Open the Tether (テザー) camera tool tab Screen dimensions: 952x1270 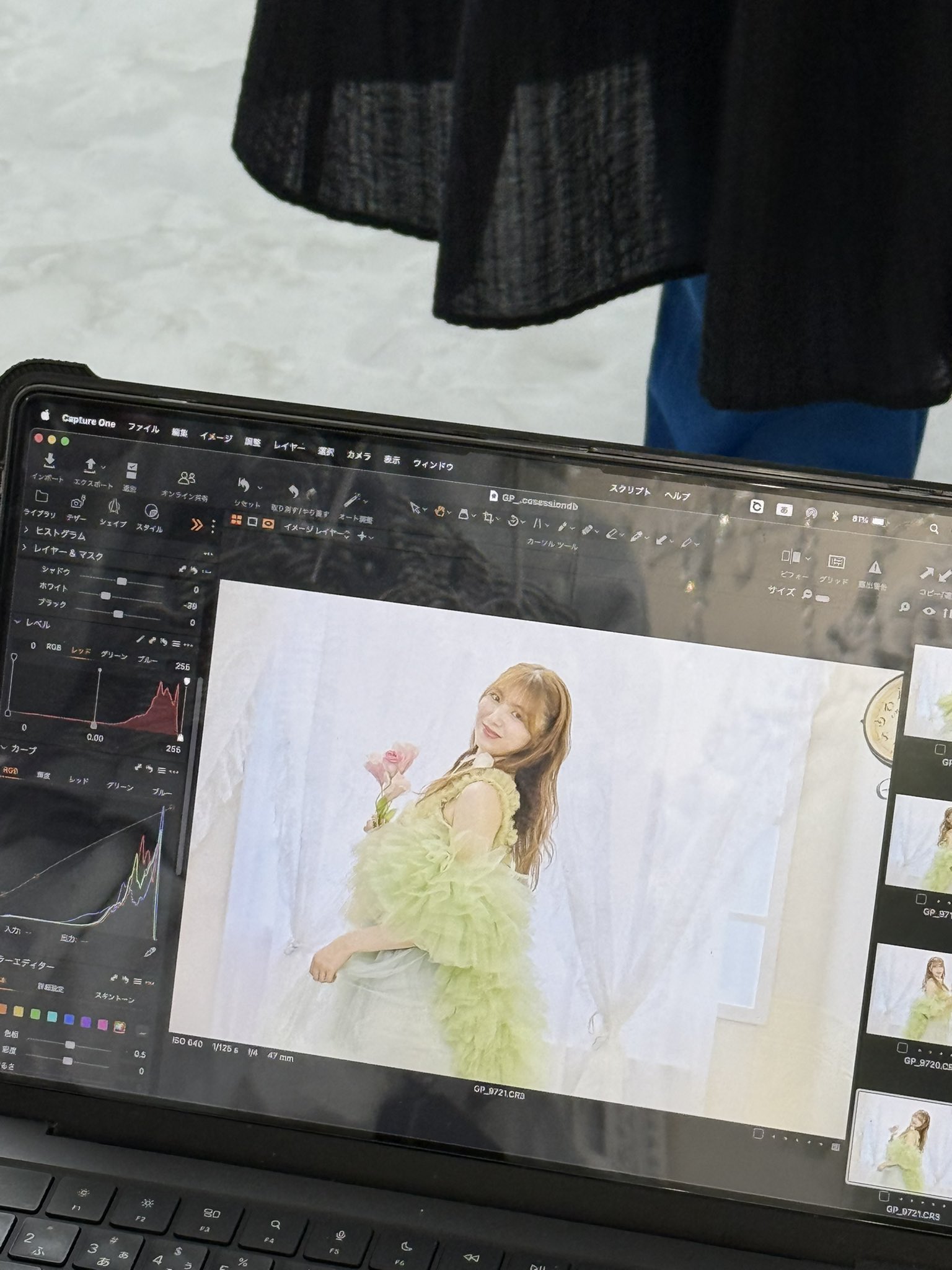coord(77,502)
